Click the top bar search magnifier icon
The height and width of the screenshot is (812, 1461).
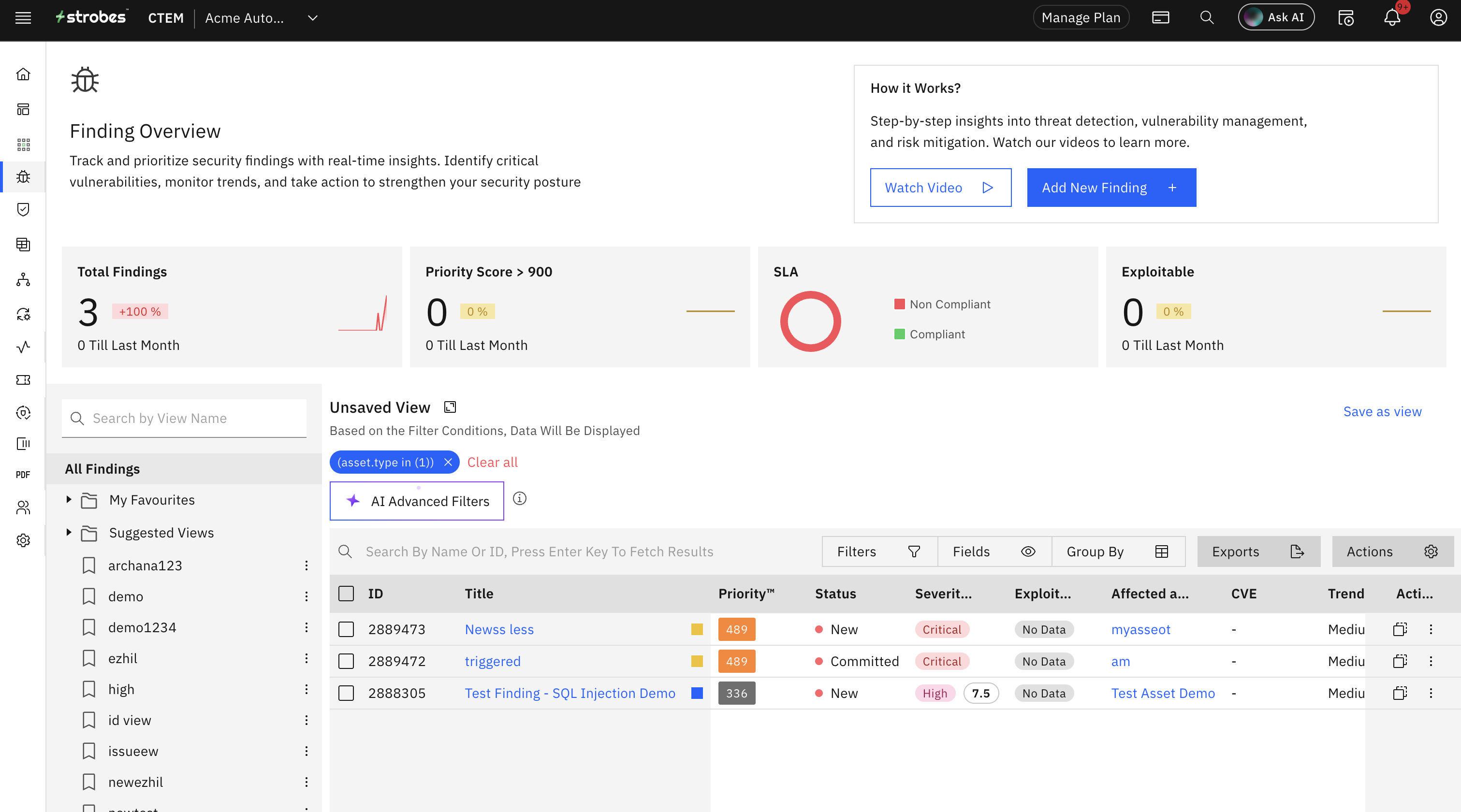pos(1206,18)
